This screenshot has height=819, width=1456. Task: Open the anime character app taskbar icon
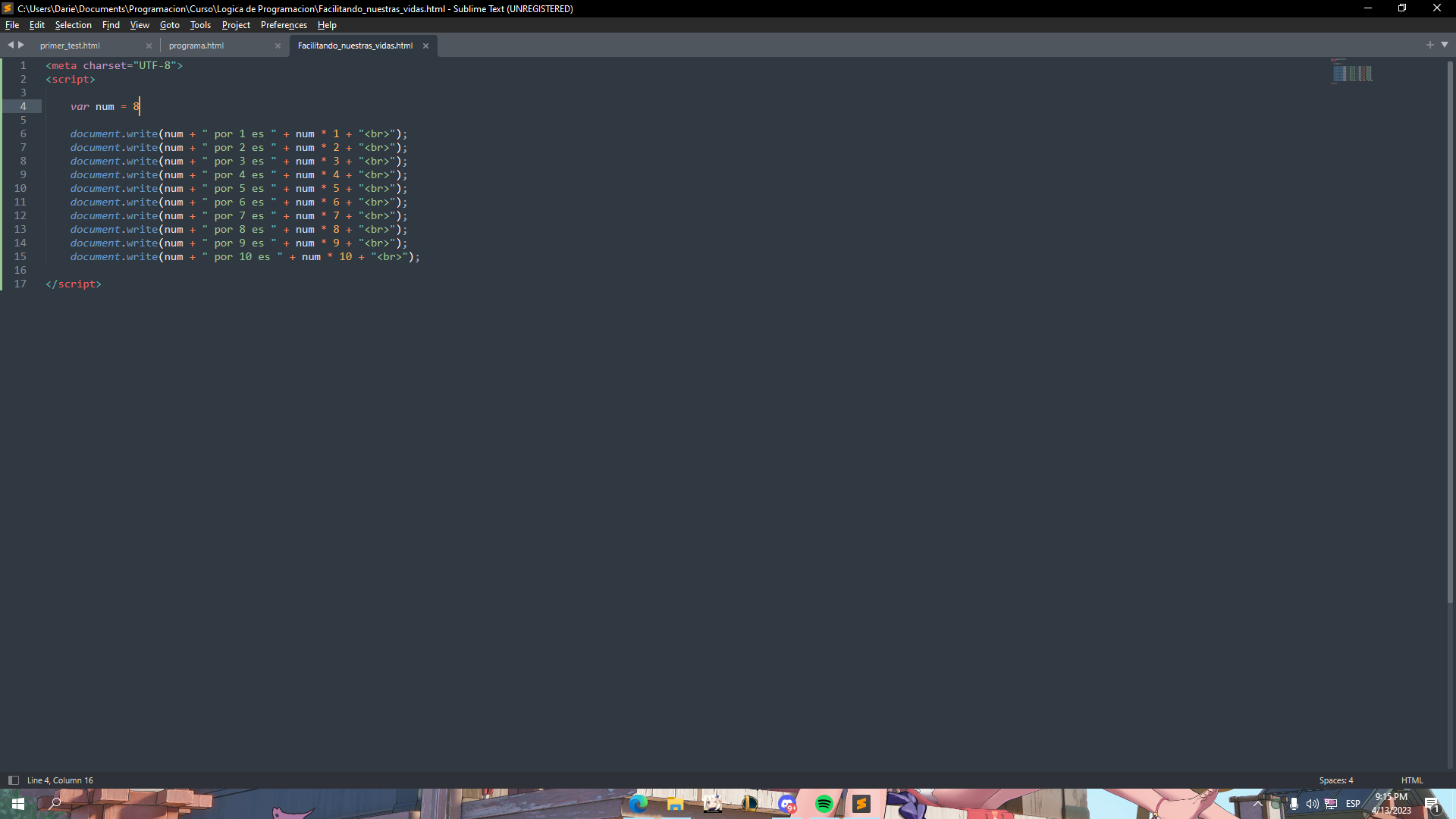click(712, 804)
